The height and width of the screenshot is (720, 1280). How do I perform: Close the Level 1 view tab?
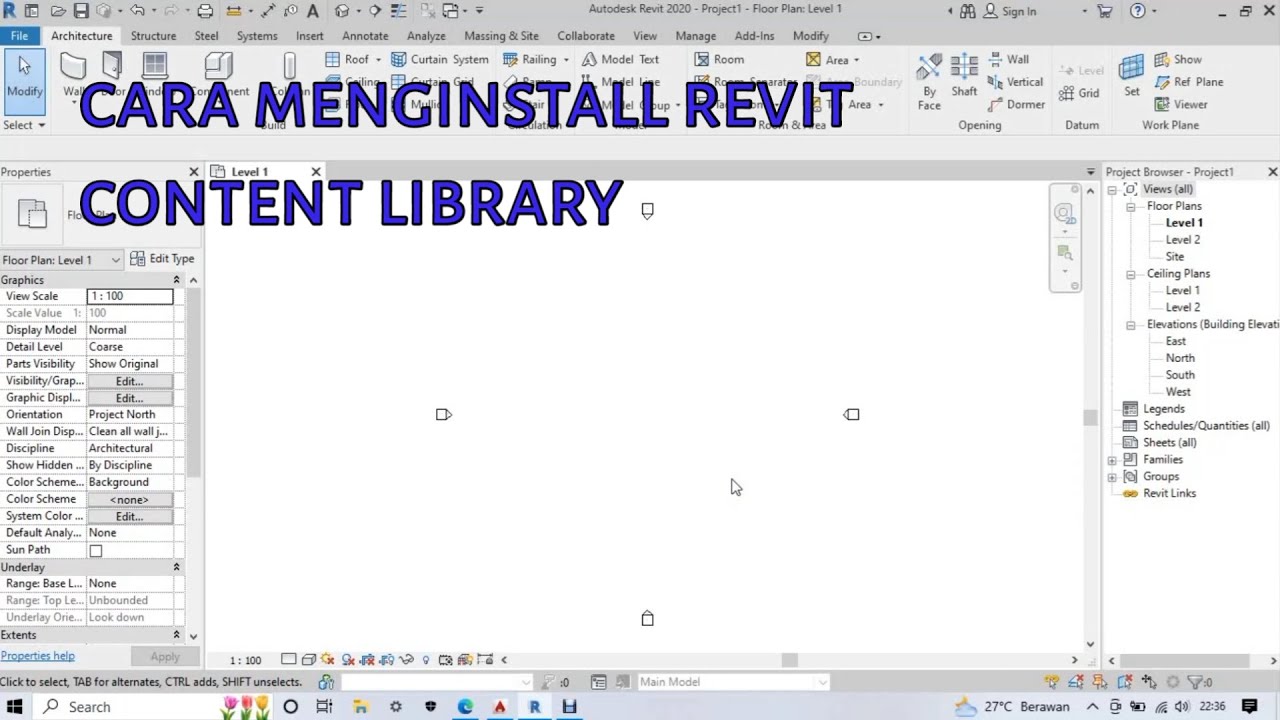pos(316,172)
